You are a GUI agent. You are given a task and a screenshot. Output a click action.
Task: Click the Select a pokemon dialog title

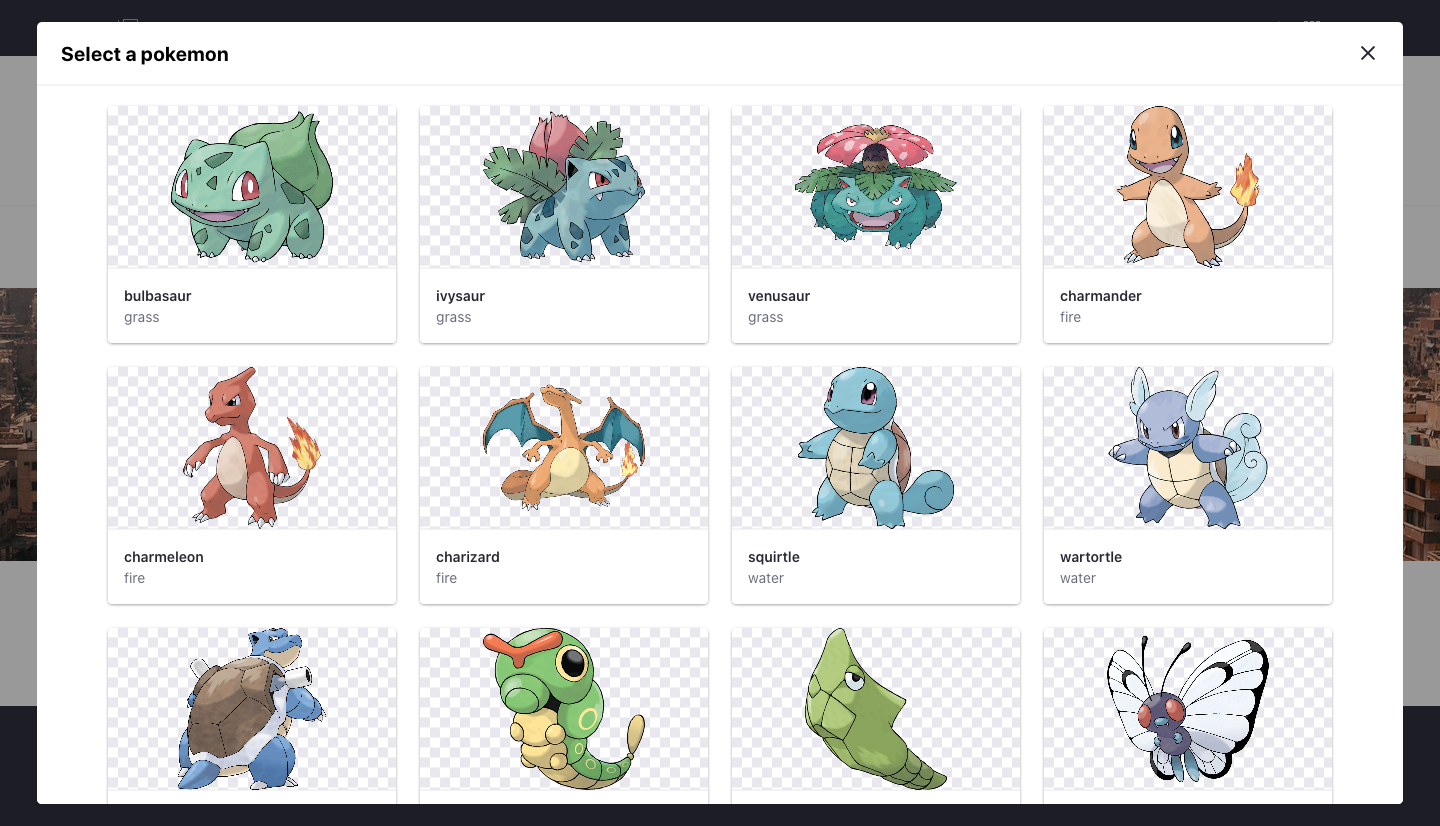point(145,54)
